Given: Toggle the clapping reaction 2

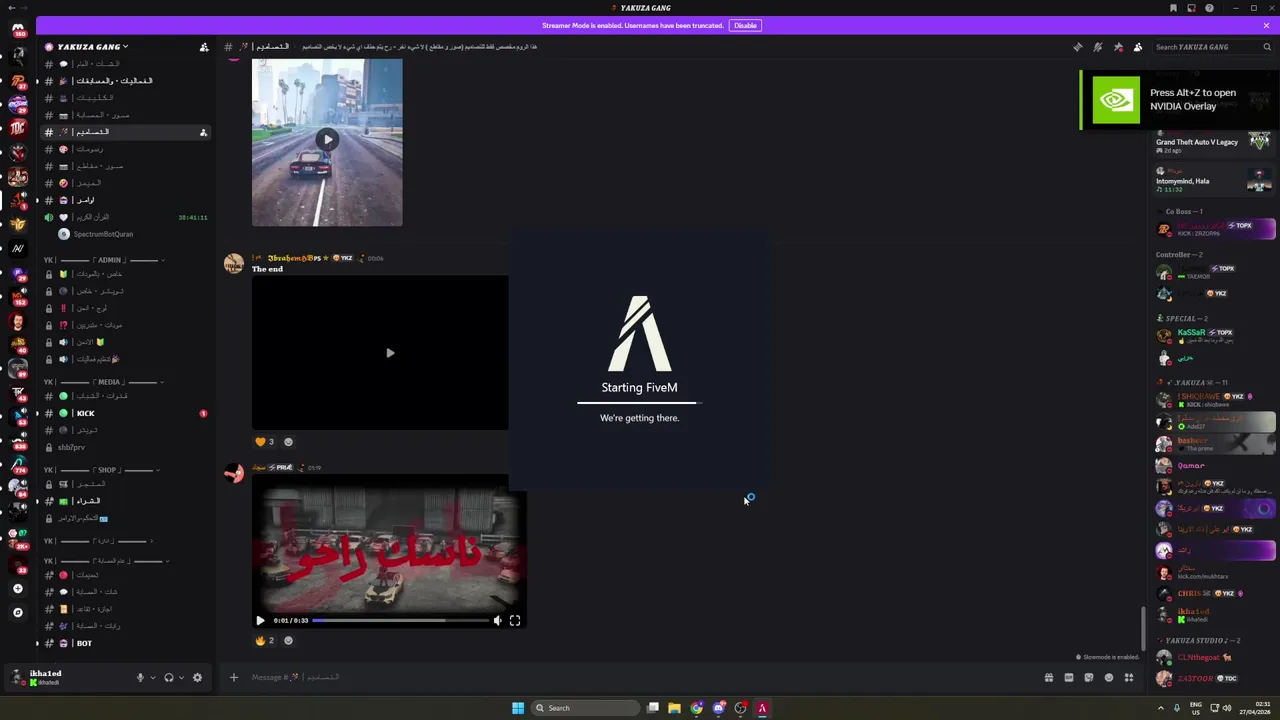Looking at the screenshot, I should [265, 640].
